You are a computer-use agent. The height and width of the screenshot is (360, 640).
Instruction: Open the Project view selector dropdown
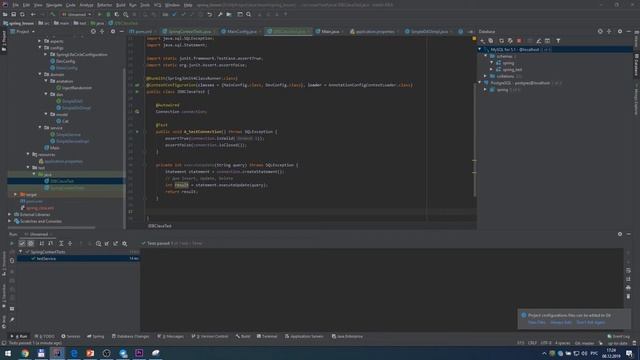23,31
